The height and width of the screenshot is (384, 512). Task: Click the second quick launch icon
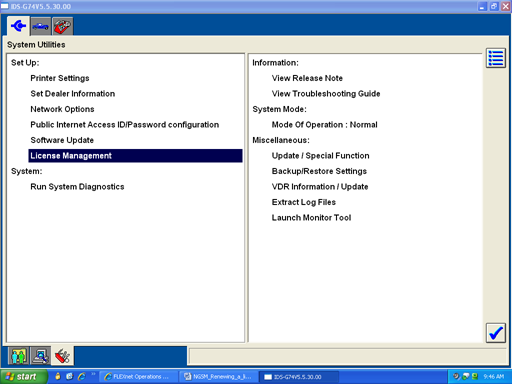coord(69,377)
